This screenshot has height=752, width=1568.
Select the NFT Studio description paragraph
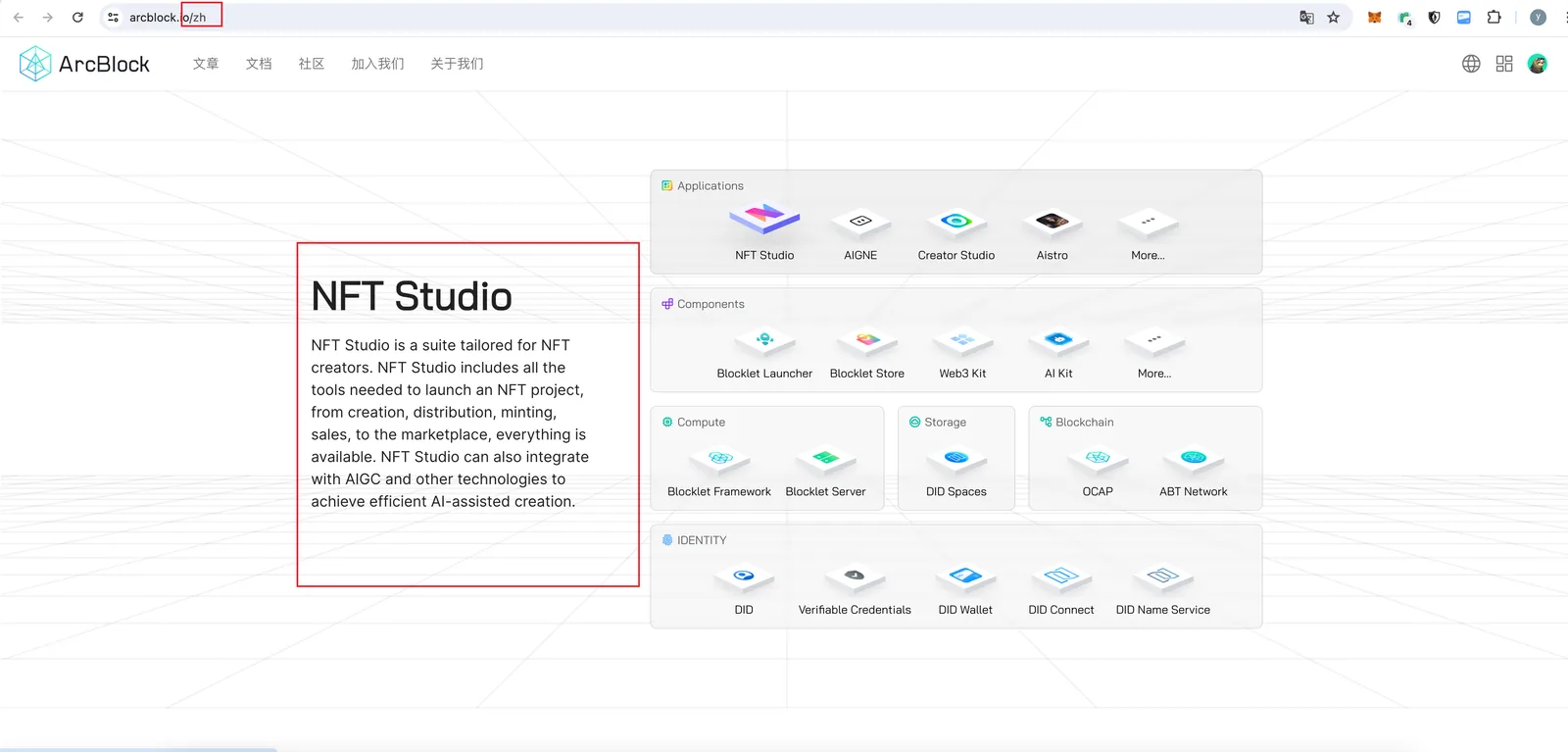coord(451,424)
